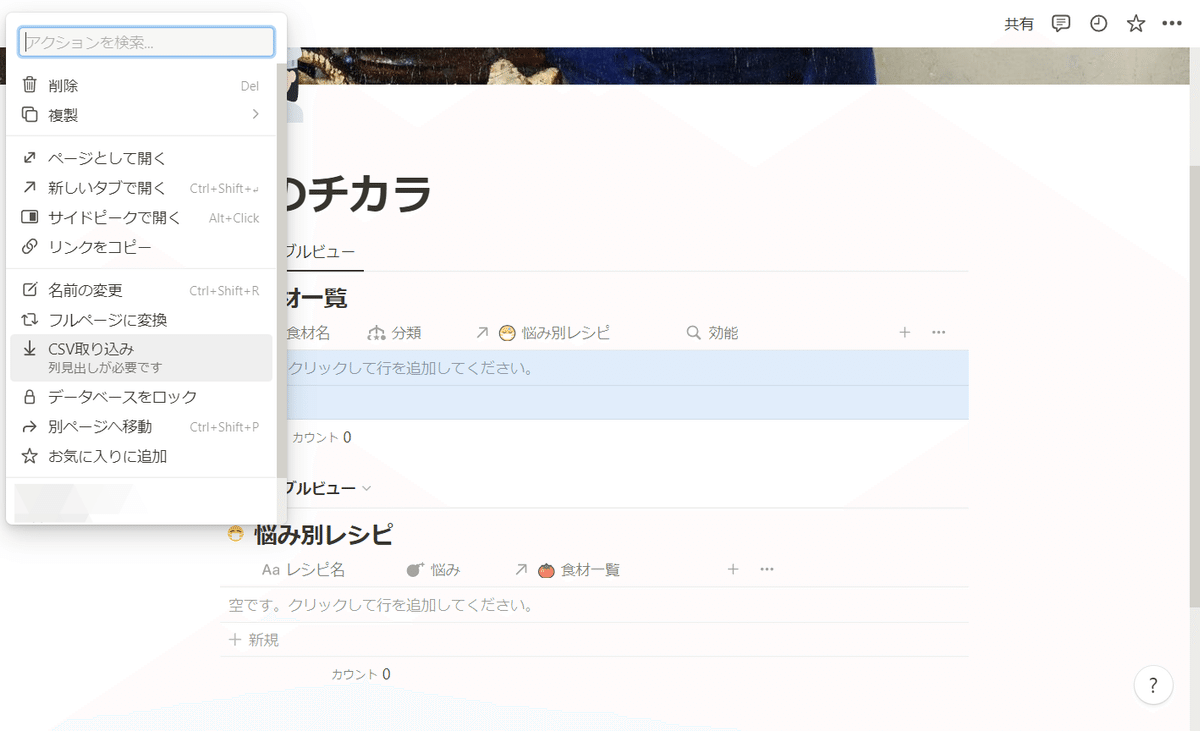Open the comments speech bubble icon
Viewport: 1200px width, 731px height.
[1062, 23]
